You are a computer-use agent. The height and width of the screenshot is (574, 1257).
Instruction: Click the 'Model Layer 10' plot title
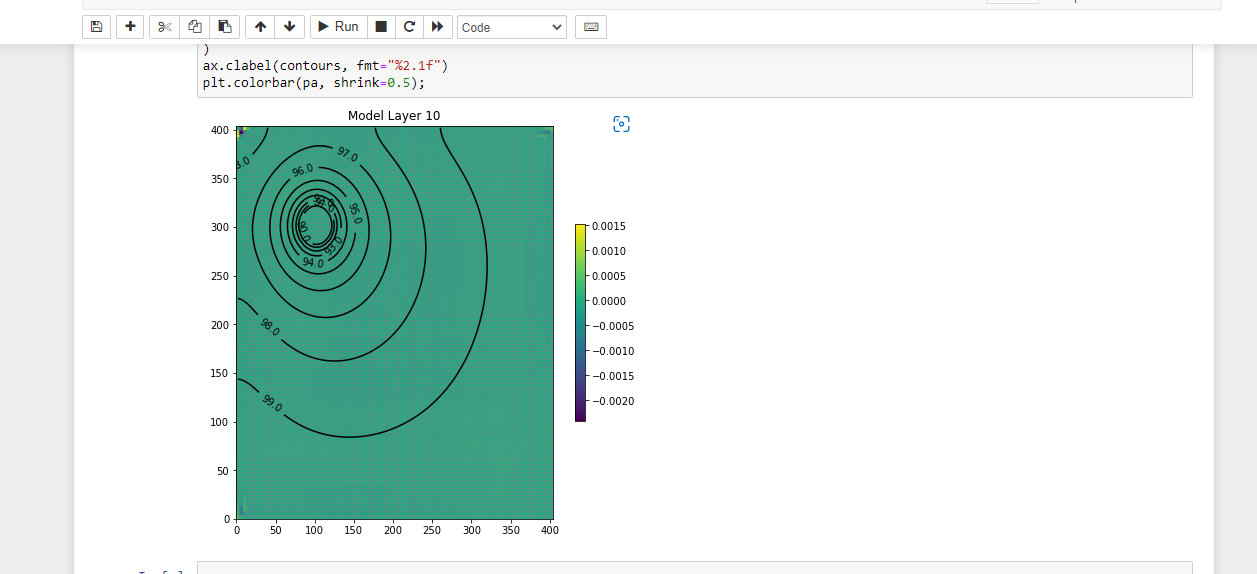[394, 116]
